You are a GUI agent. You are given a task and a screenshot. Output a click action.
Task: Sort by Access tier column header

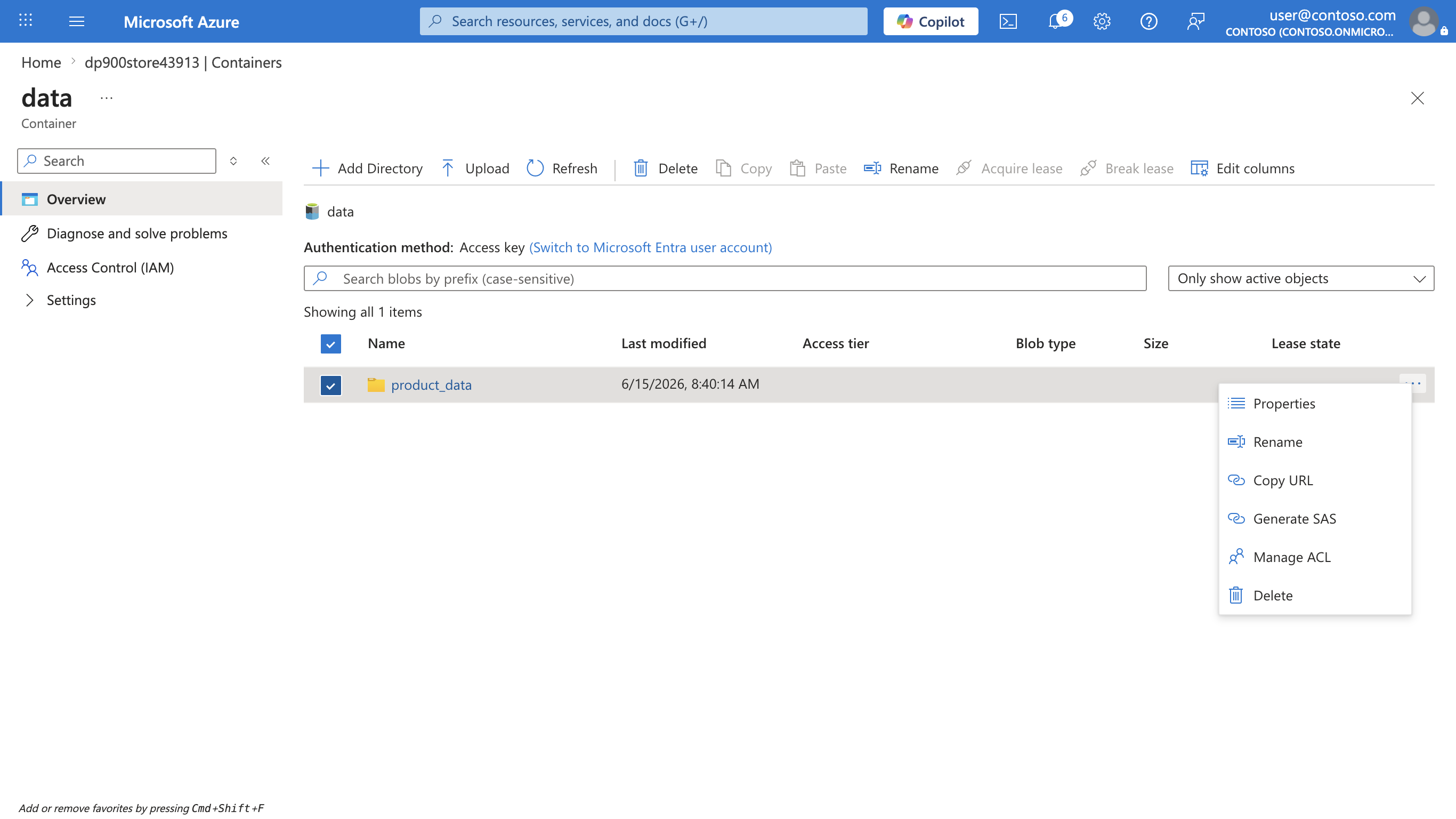tap(836, 343)
